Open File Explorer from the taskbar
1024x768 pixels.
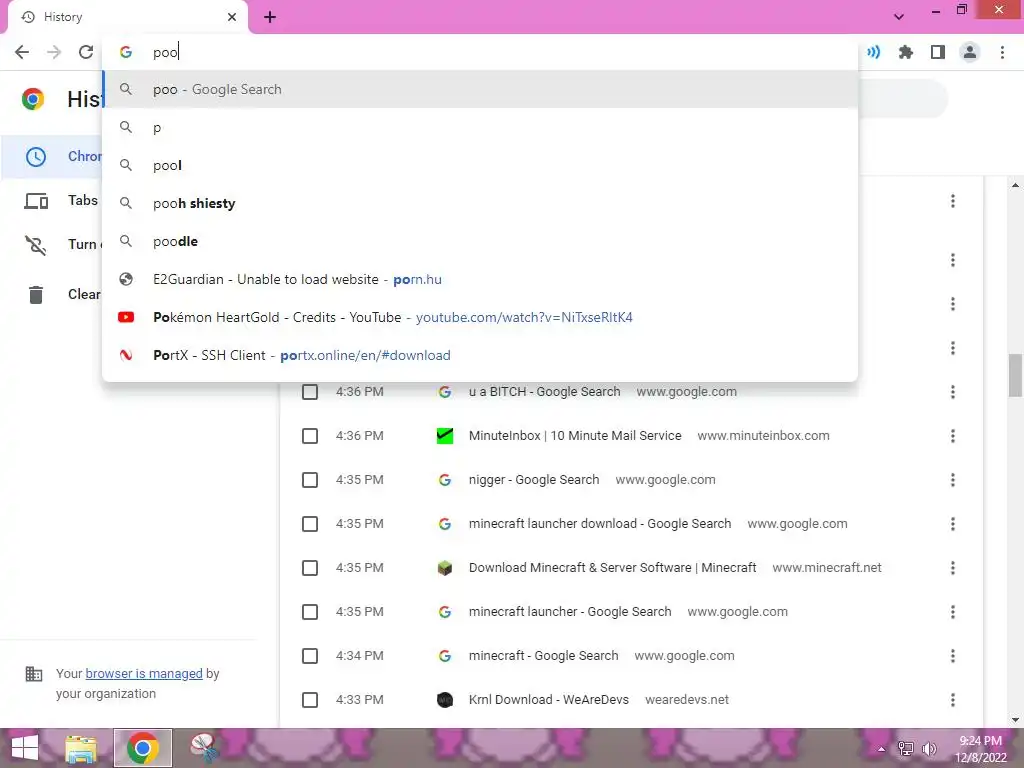[x=81, y=748]
